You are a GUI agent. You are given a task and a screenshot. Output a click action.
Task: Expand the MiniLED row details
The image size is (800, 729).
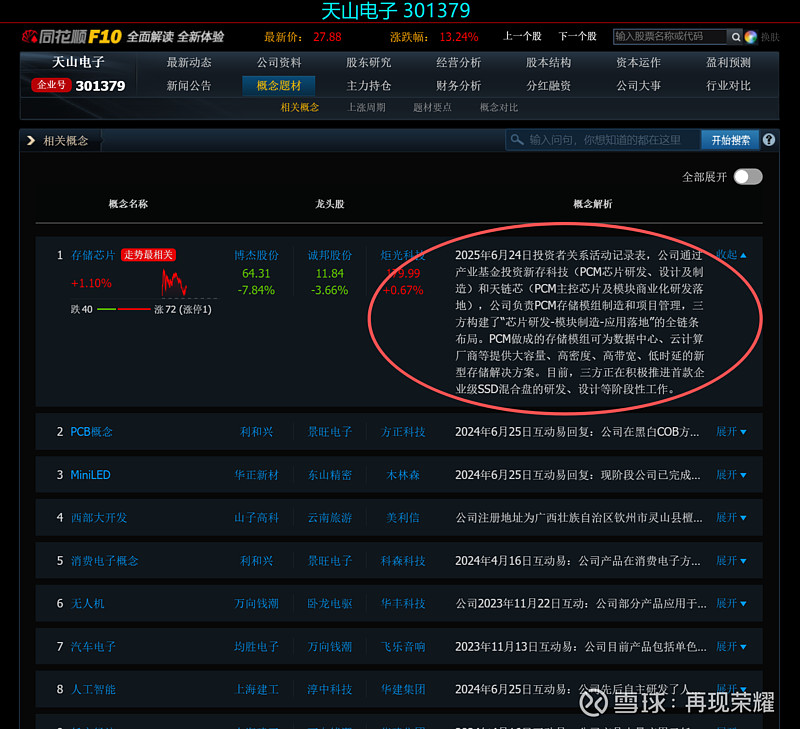[x=731, y=474]
